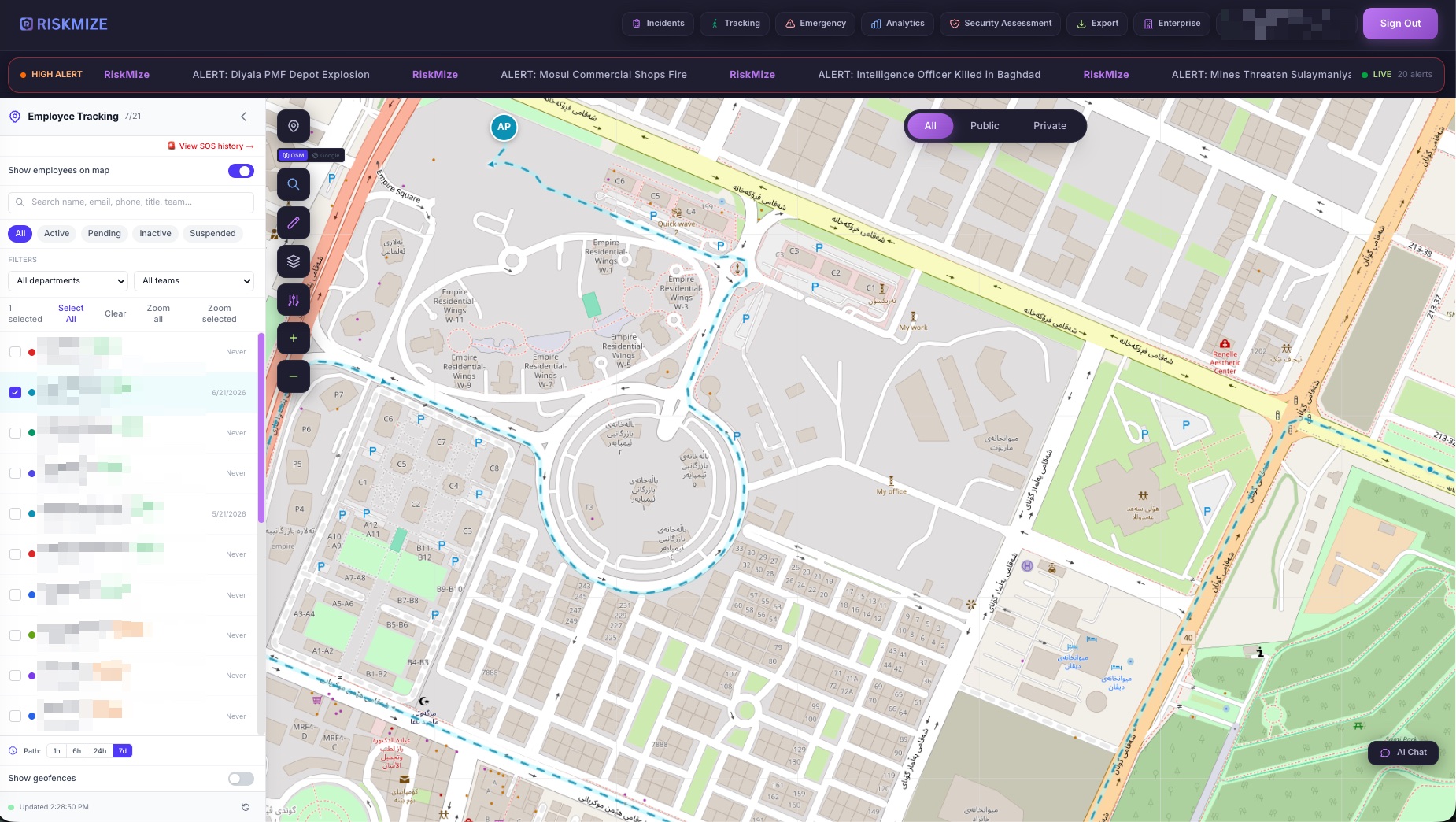Screen dimensions: 1456x822
Task: Open the All departments dropdown
Action: pyautogui.click(x=68, y=281)
